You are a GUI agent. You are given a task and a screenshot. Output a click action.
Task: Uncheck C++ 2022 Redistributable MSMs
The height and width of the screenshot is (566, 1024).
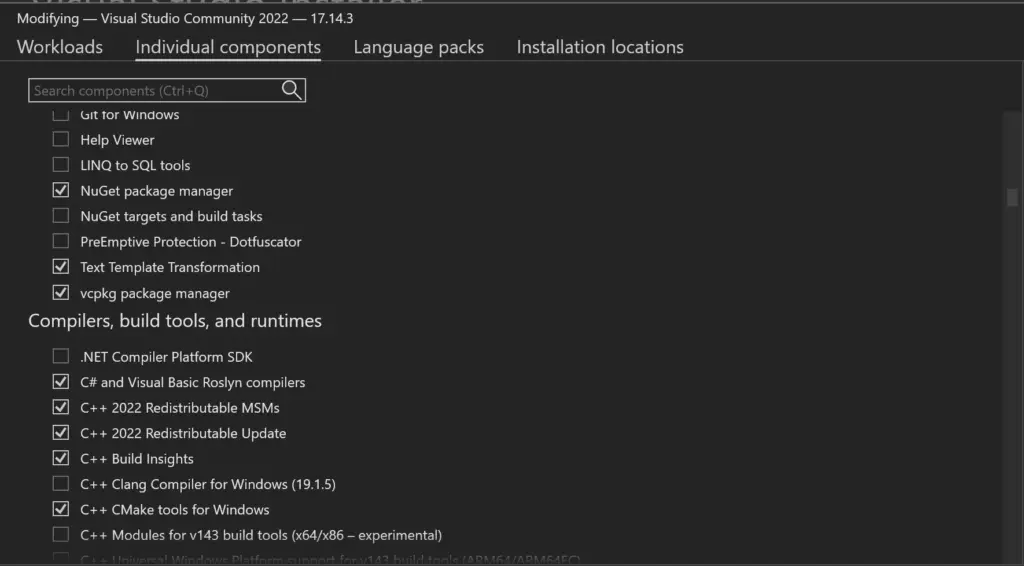[61, 408]
